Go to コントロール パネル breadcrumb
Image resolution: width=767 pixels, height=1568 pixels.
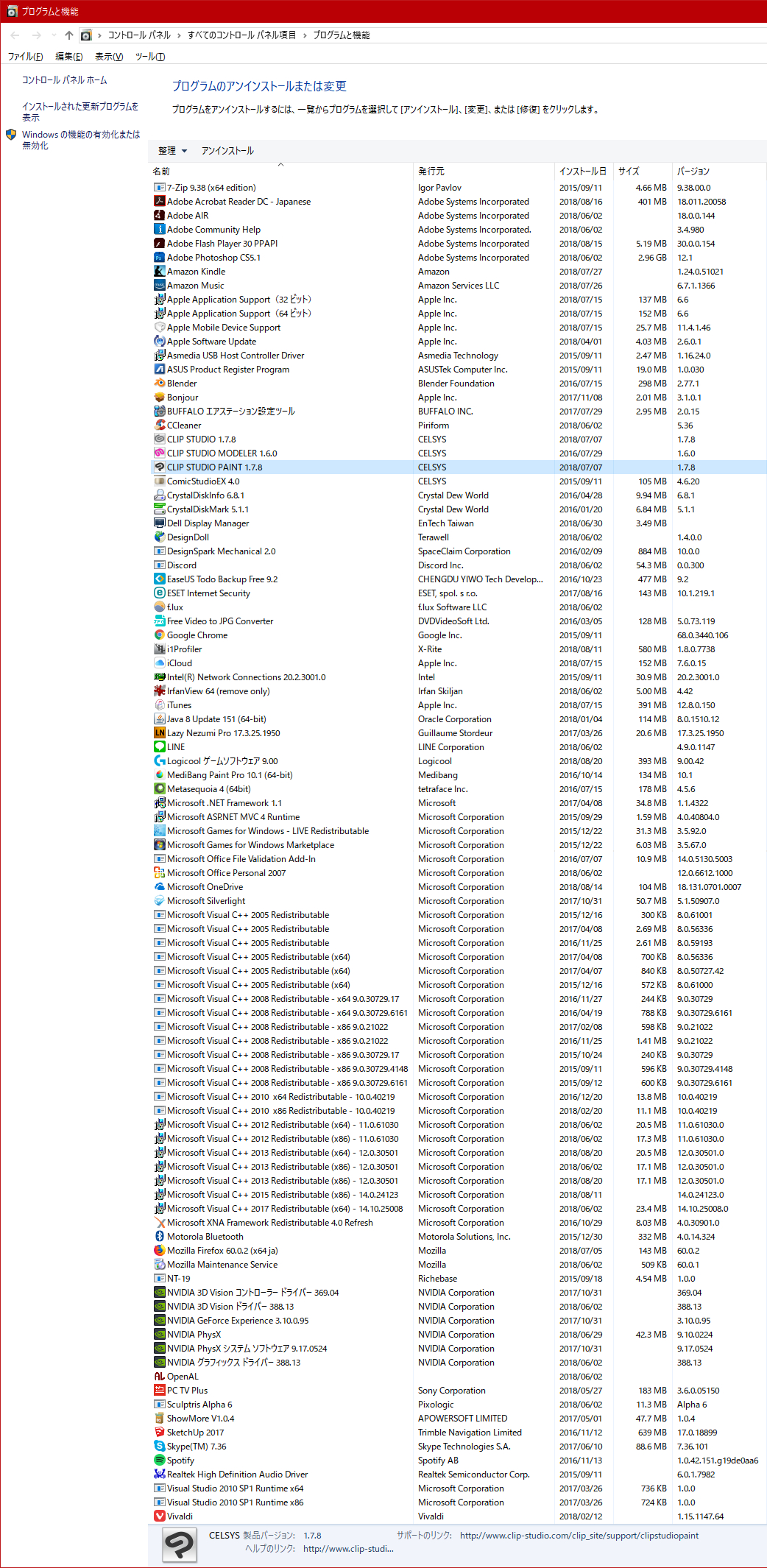pyautogui.click(x=139, y=35)
